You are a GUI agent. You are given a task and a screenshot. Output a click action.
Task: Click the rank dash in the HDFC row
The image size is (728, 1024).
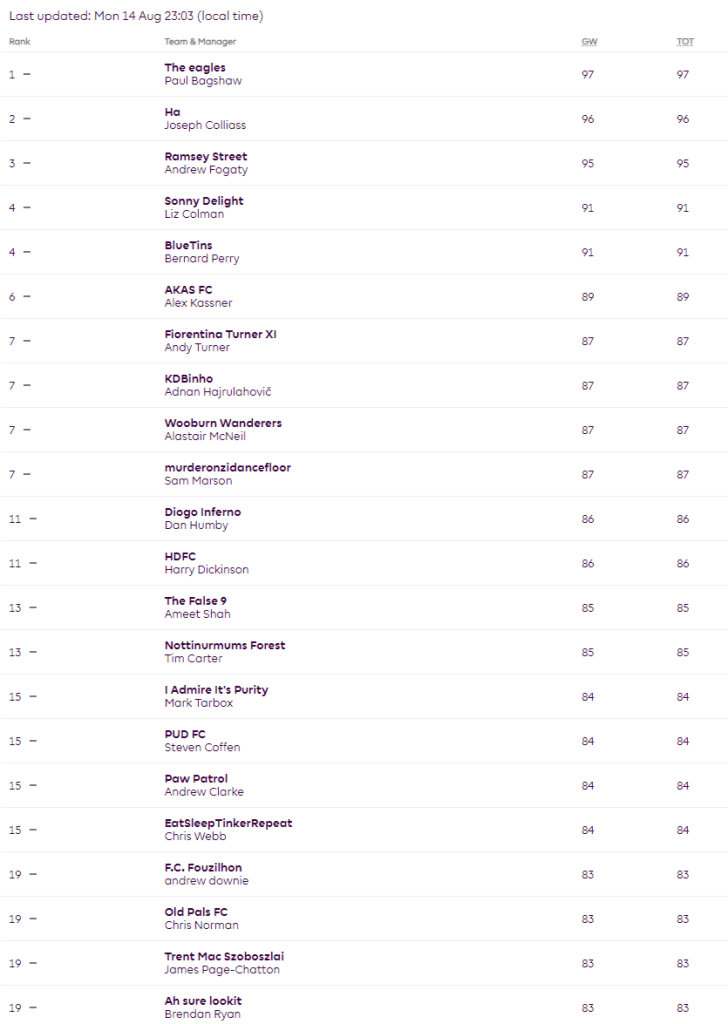pyautogui.click(x=33, y=563)
